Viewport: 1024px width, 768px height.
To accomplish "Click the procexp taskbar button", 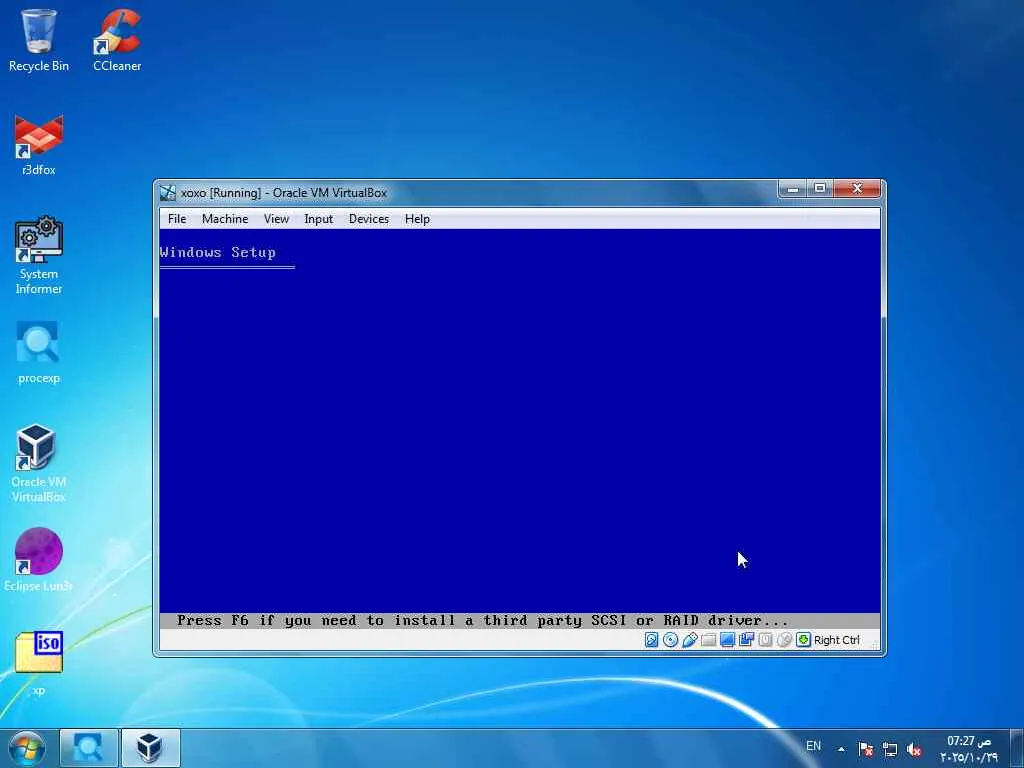I will (x=89, y=748).
